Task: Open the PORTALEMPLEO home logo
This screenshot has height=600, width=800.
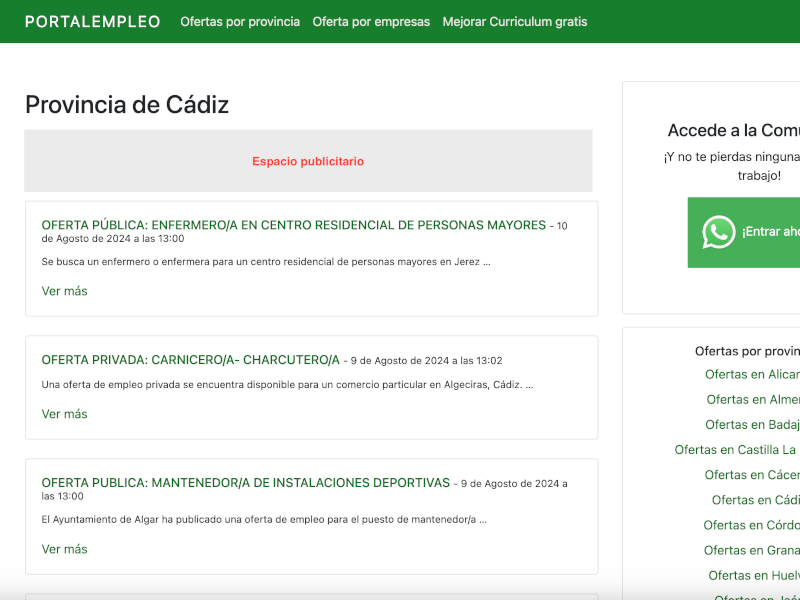Action: click(92, 22)
